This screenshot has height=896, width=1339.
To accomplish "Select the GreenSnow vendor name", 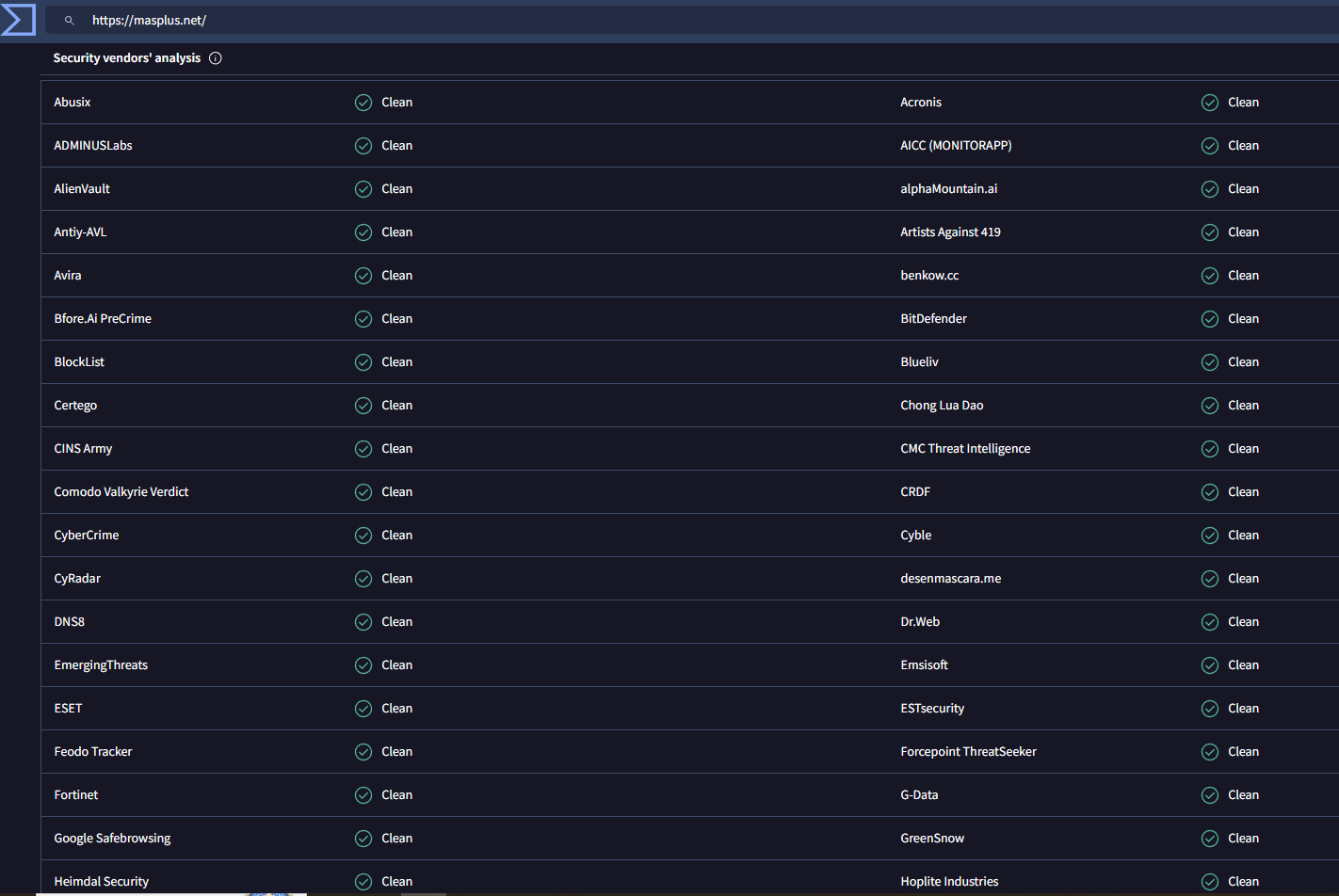I will [932, 839].
